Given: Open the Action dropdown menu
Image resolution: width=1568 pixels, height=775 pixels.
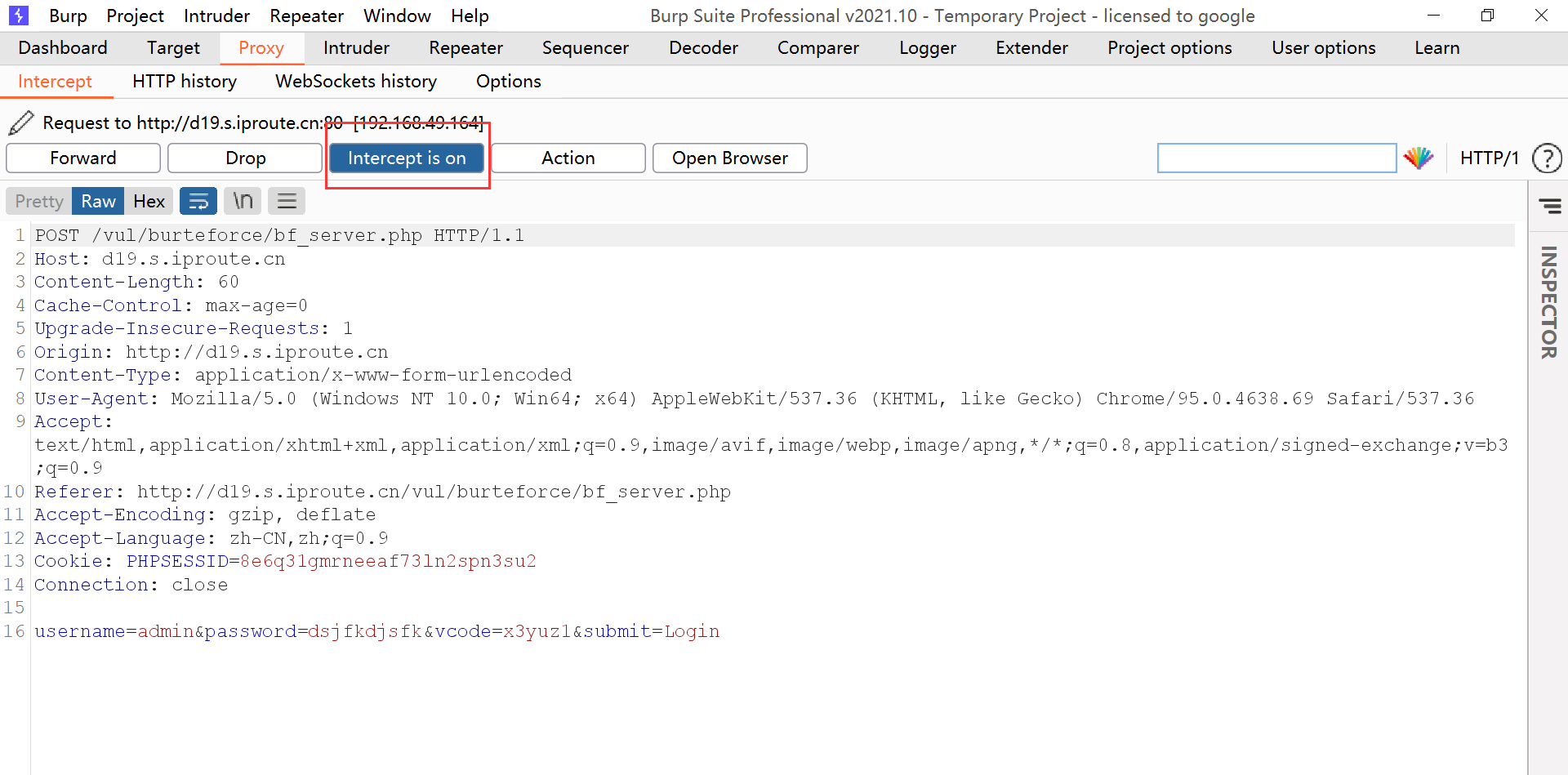Looking at the screenshot, I should [x=568, y=158].
